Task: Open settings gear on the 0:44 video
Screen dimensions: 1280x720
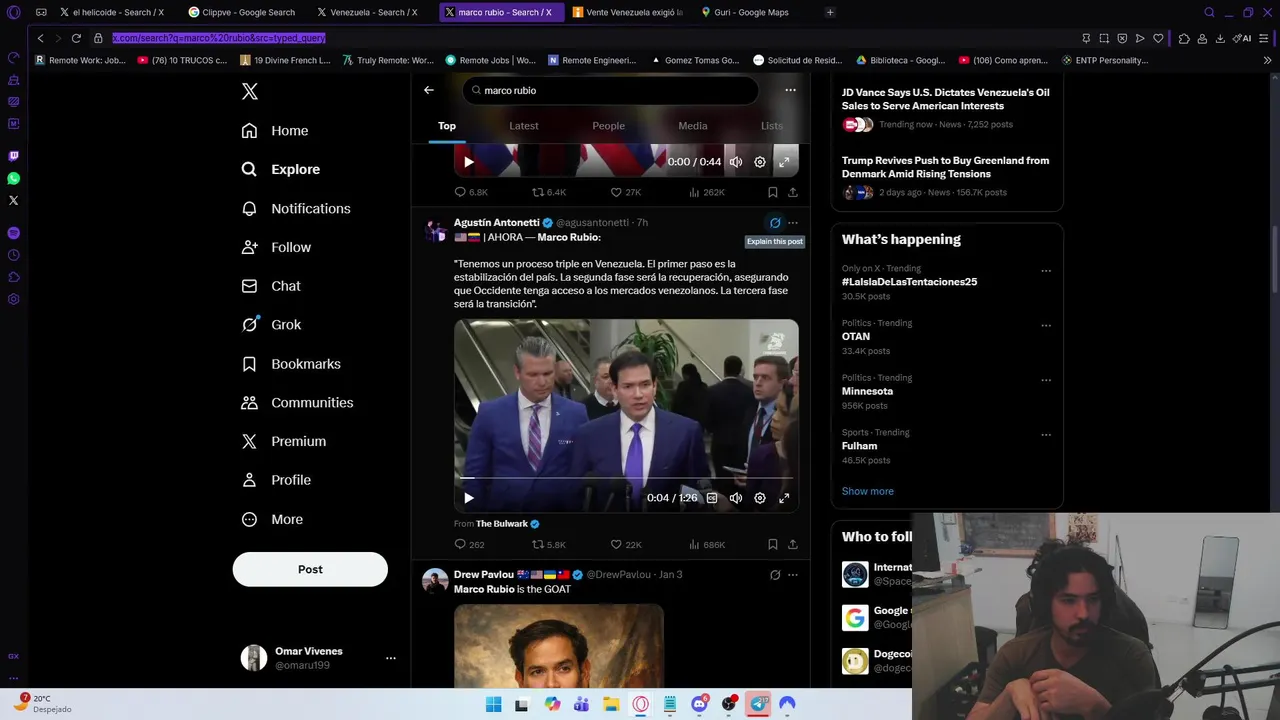Action: (760, 162)
